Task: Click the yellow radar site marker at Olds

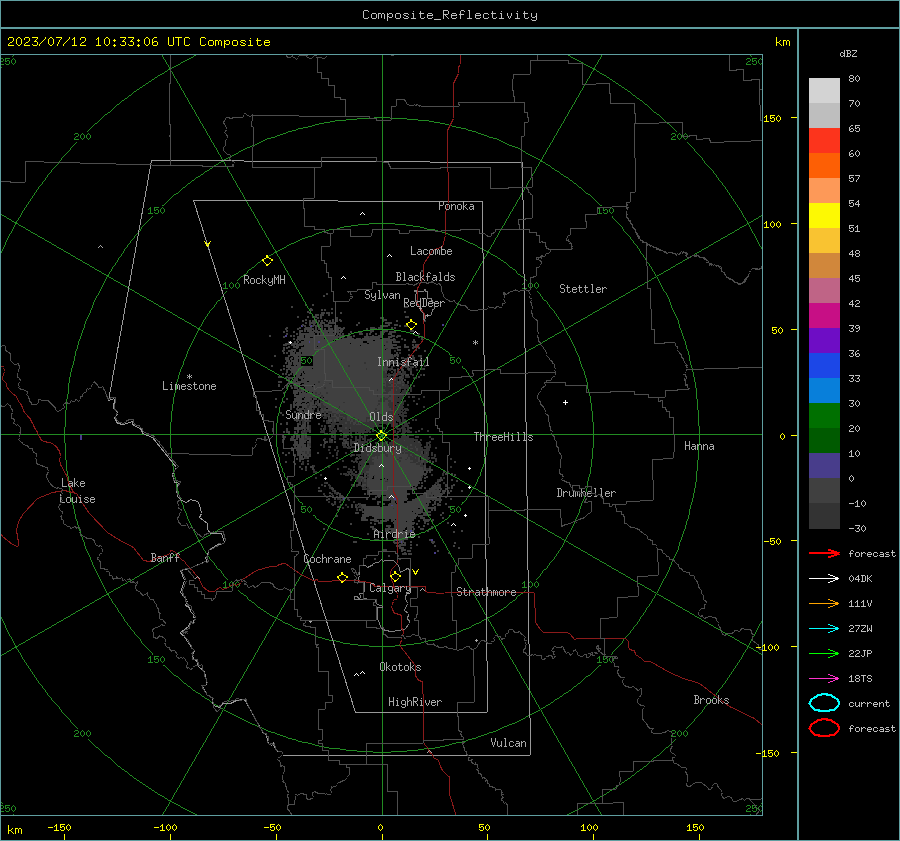Action: (x=381, y=435)
